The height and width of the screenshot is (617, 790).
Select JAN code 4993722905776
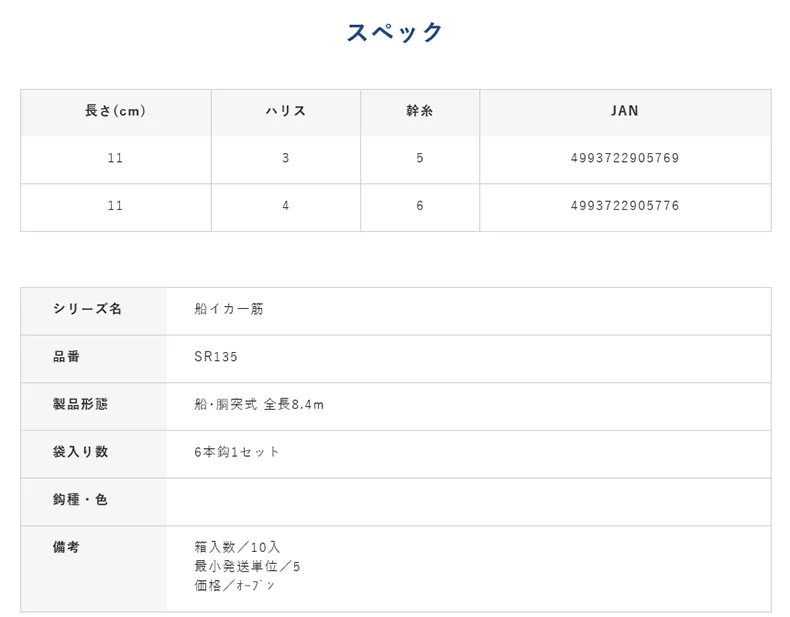pos(624,206)
